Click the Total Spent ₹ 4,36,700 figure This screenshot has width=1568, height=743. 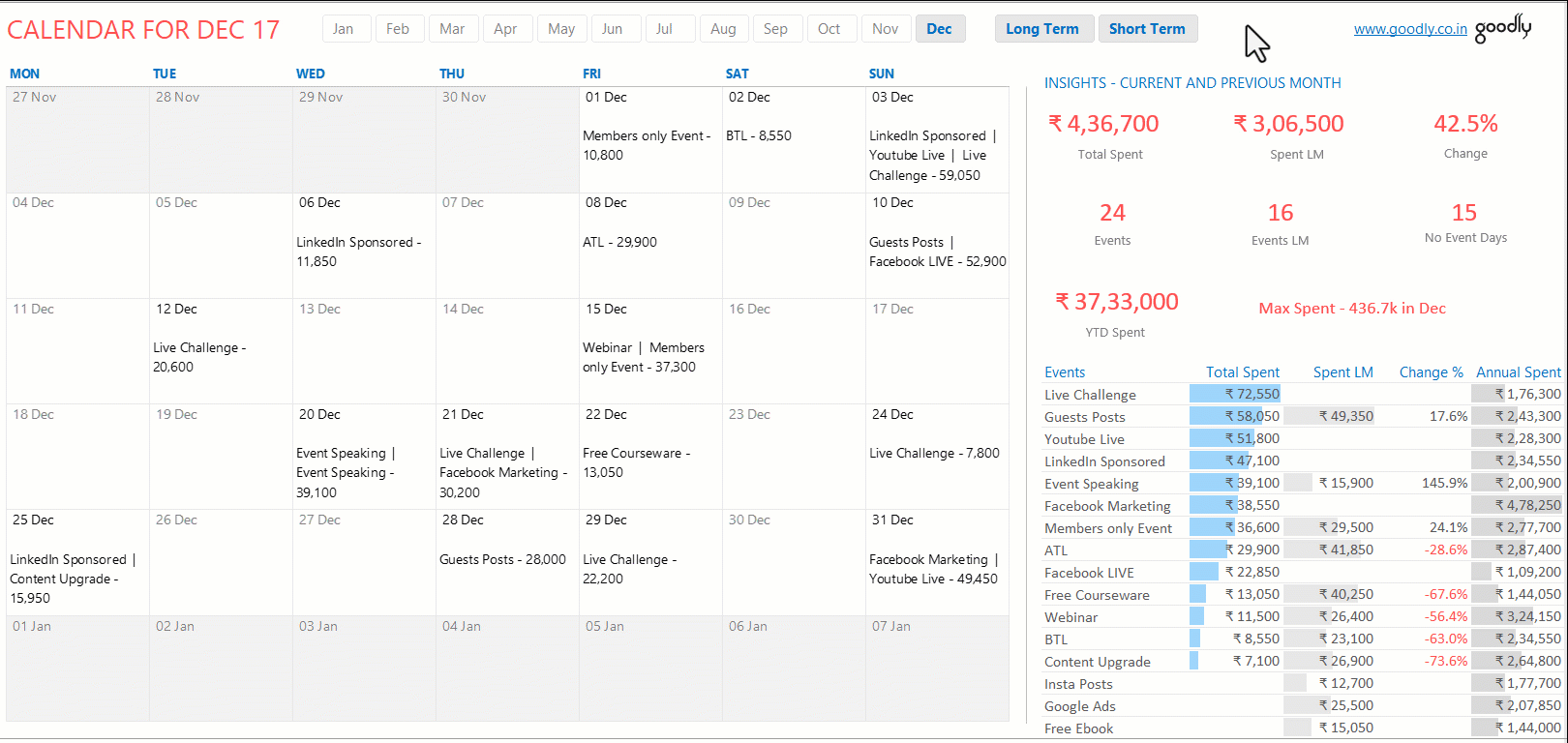1103,124
